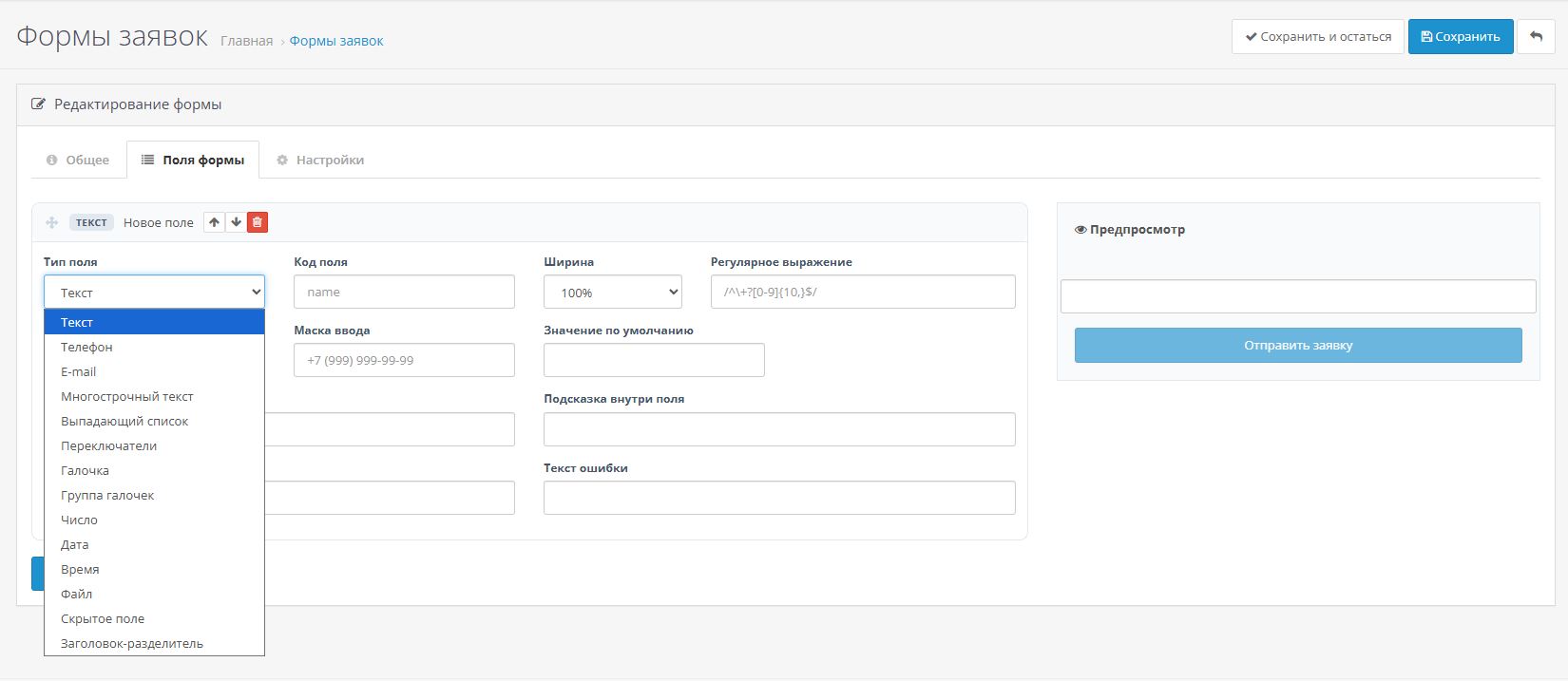Select Заголовок-разделитель option
The width and height of the screenshot is (1568, 681).
(154, 643)
